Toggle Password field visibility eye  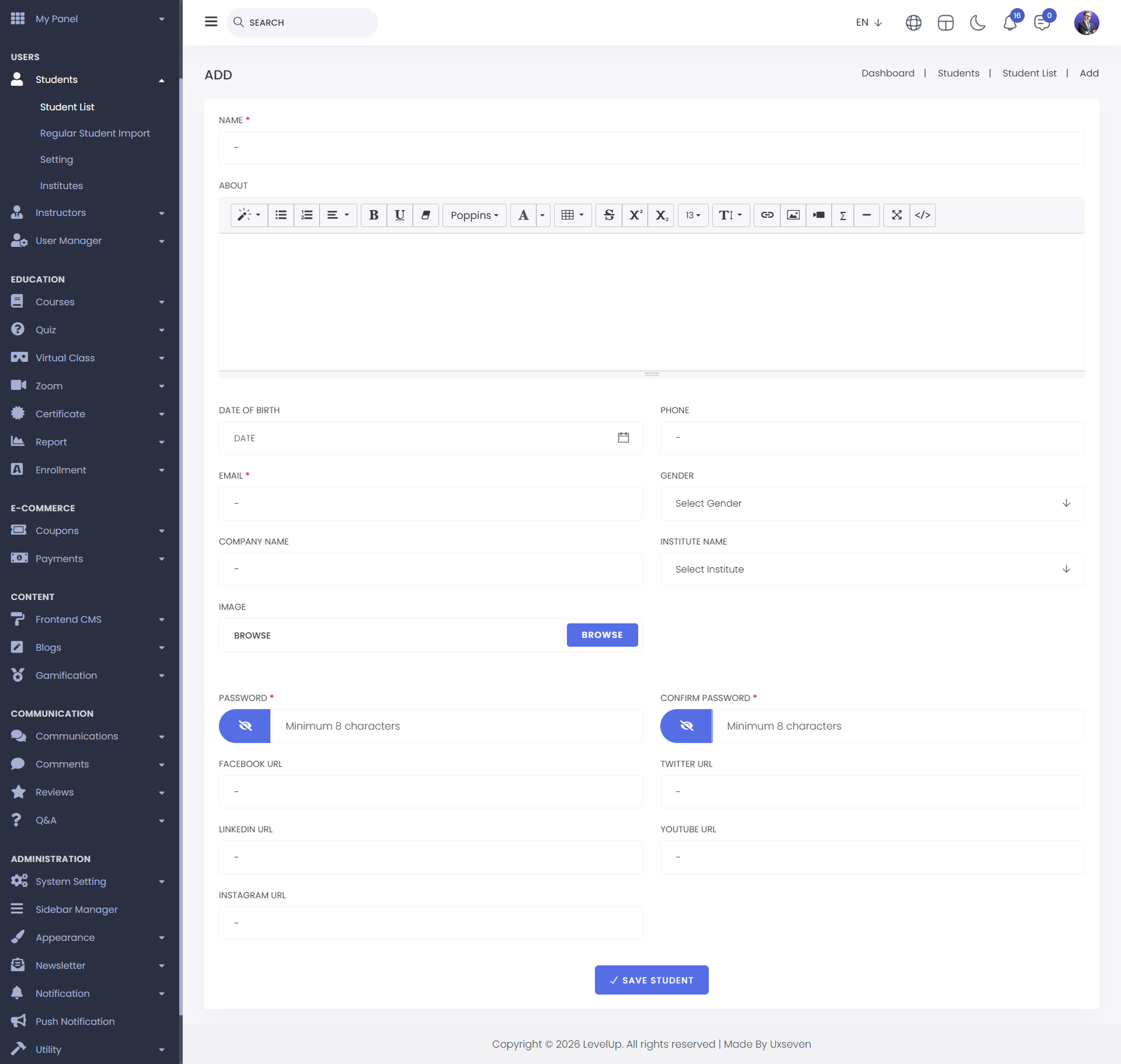tap(245, 726)
